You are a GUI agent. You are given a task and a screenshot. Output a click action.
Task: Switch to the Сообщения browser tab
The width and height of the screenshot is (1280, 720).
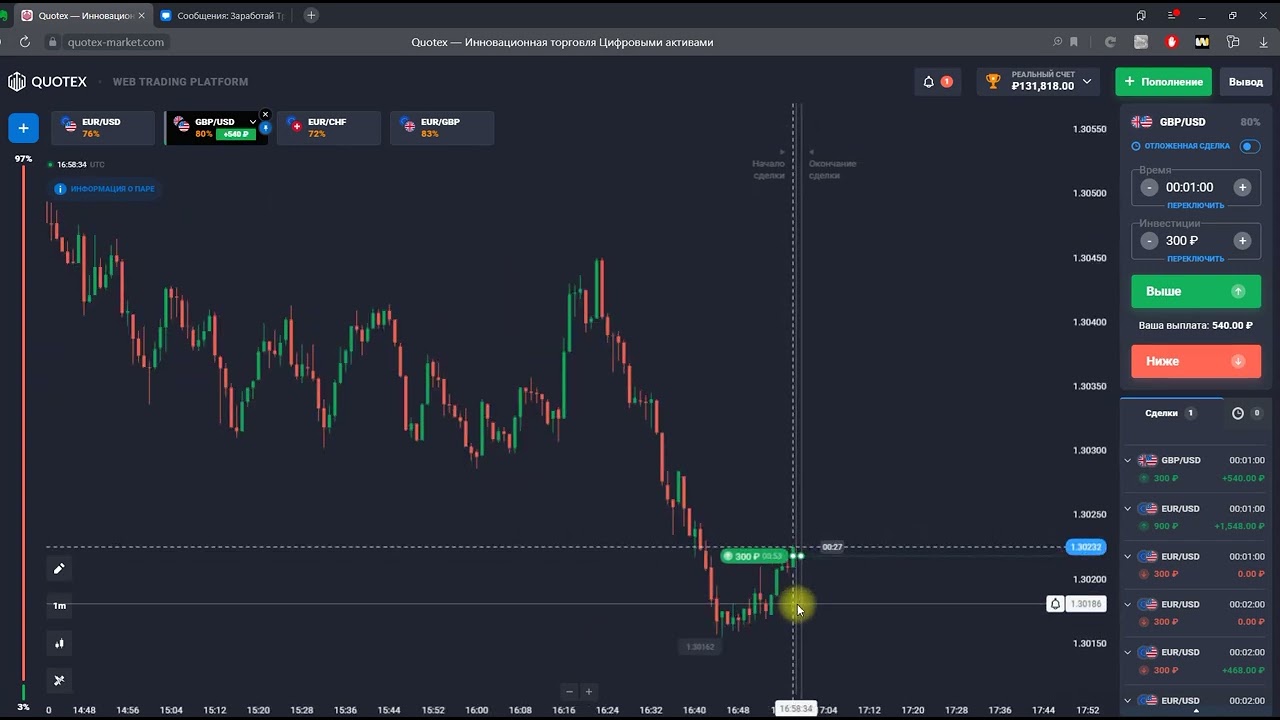(x=225, y=16)
